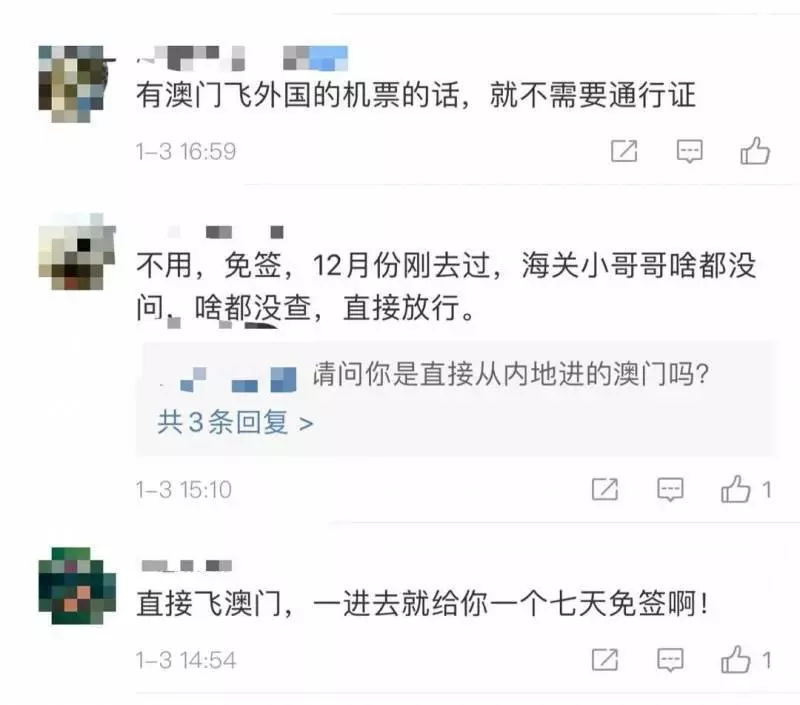Screen dimensions: 800x705
Task: Open second commenter's blurred username
Action: pos(224,232)
